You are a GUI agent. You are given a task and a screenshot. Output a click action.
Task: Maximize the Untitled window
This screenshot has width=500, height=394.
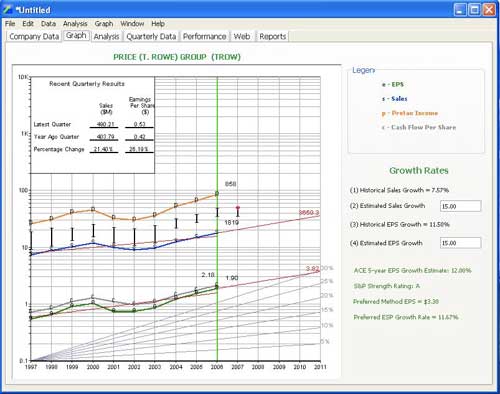pyautogui.click(x=474, y=9)
